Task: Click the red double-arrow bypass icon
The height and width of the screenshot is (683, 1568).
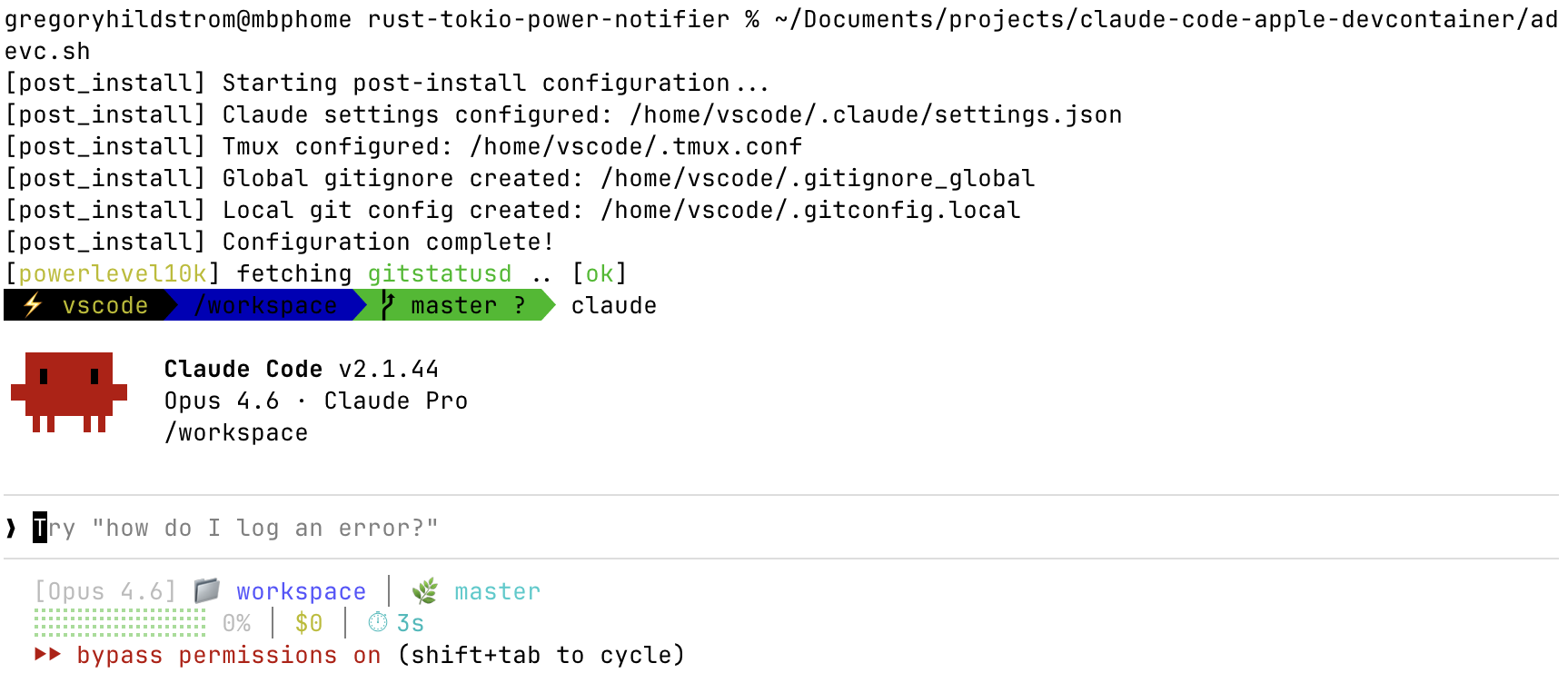Action: tap(48, 655)
